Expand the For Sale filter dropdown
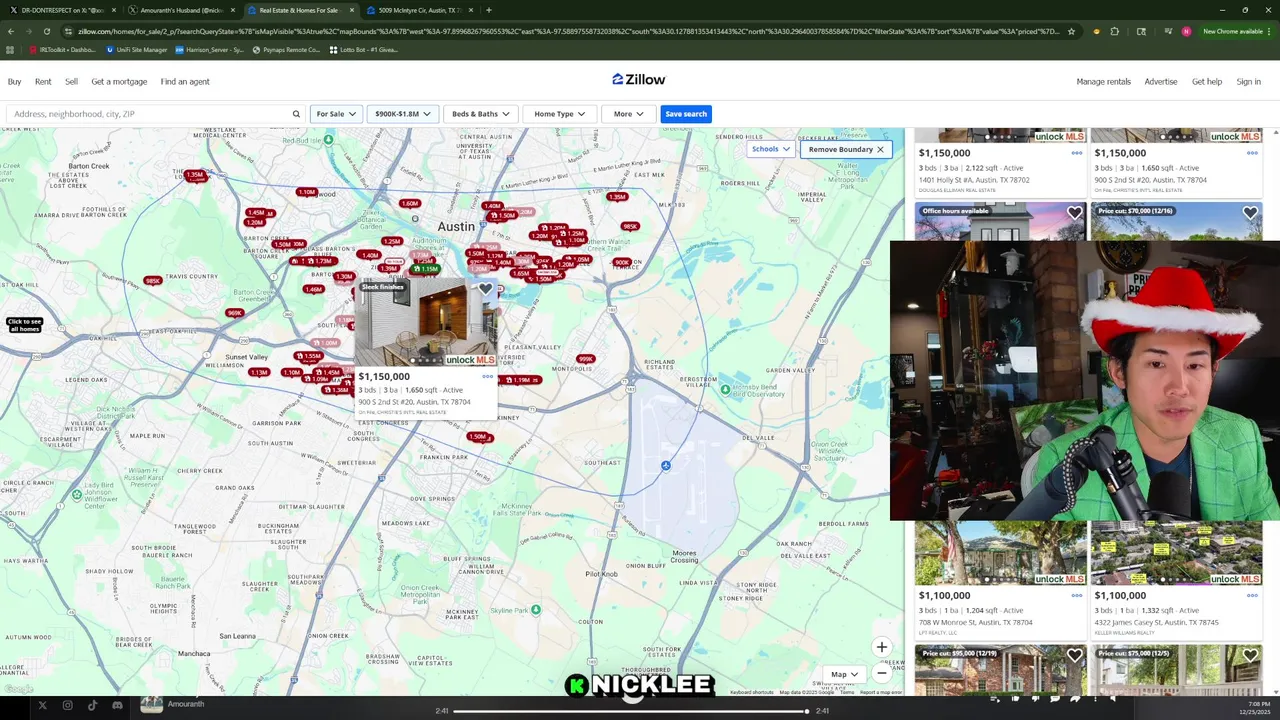 click(336, 114)
